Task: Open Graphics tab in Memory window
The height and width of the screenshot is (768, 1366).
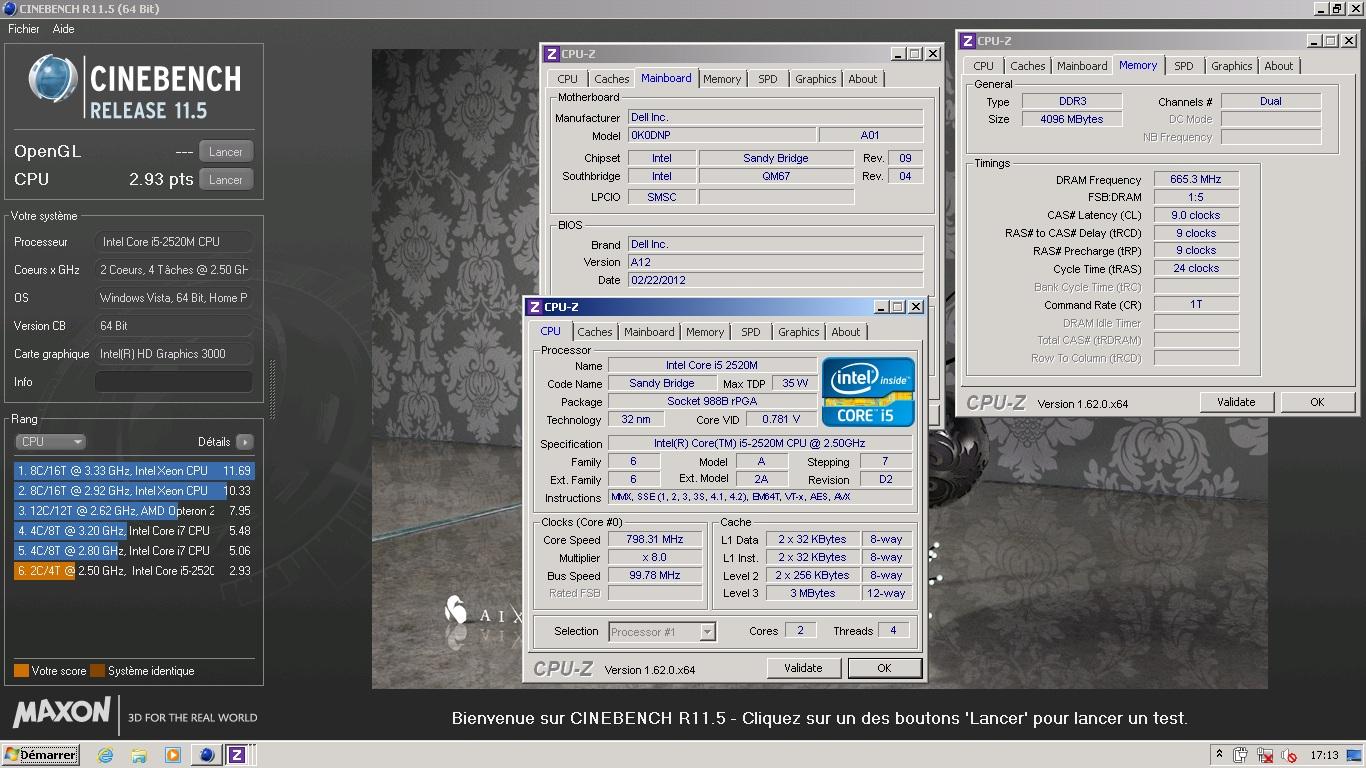Action: coord(1232,66)
